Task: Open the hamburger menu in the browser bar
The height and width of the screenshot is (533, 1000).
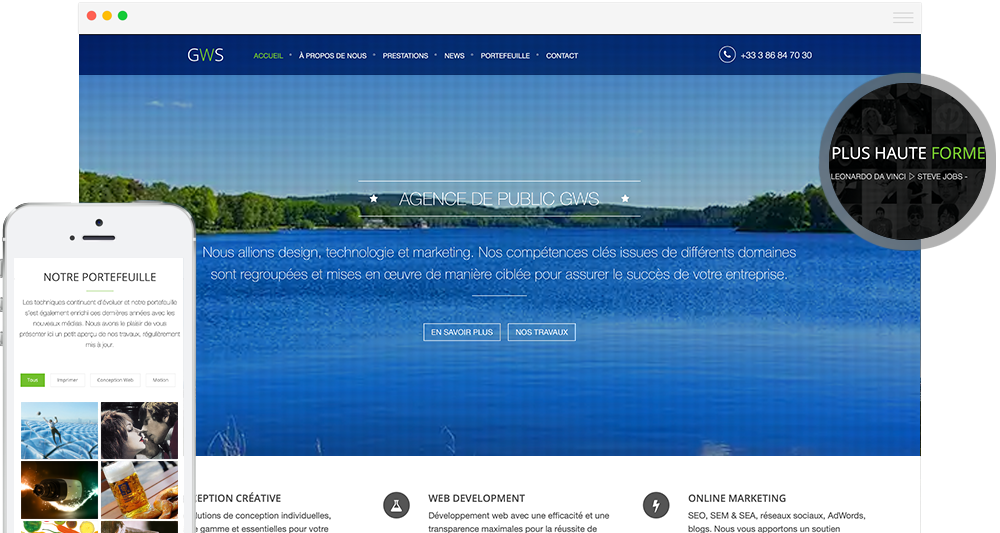Action: [x=902, y=18]
